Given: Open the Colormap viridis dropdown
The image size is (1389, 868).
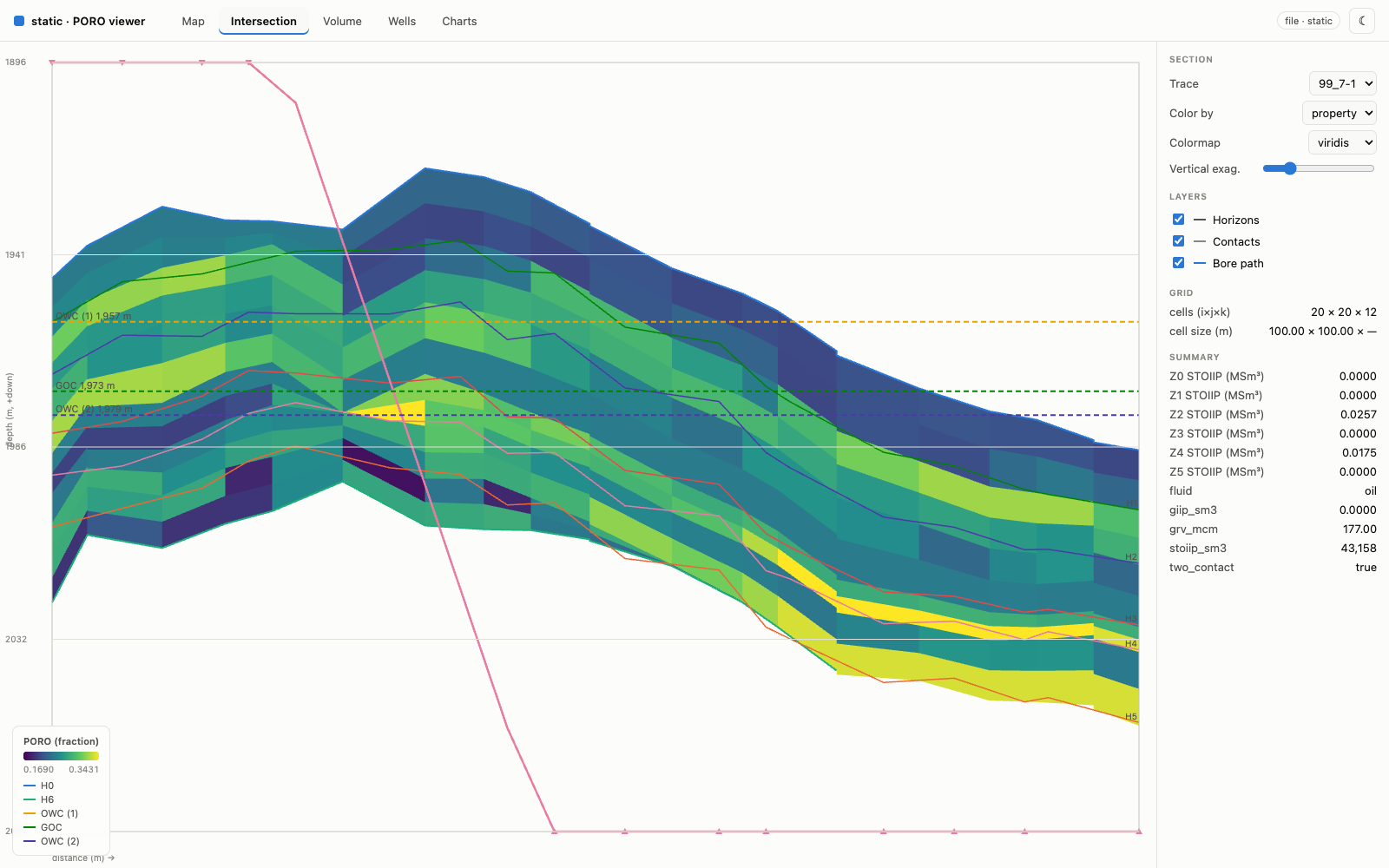Looking at the screenshot, I should coord(1342,142).
